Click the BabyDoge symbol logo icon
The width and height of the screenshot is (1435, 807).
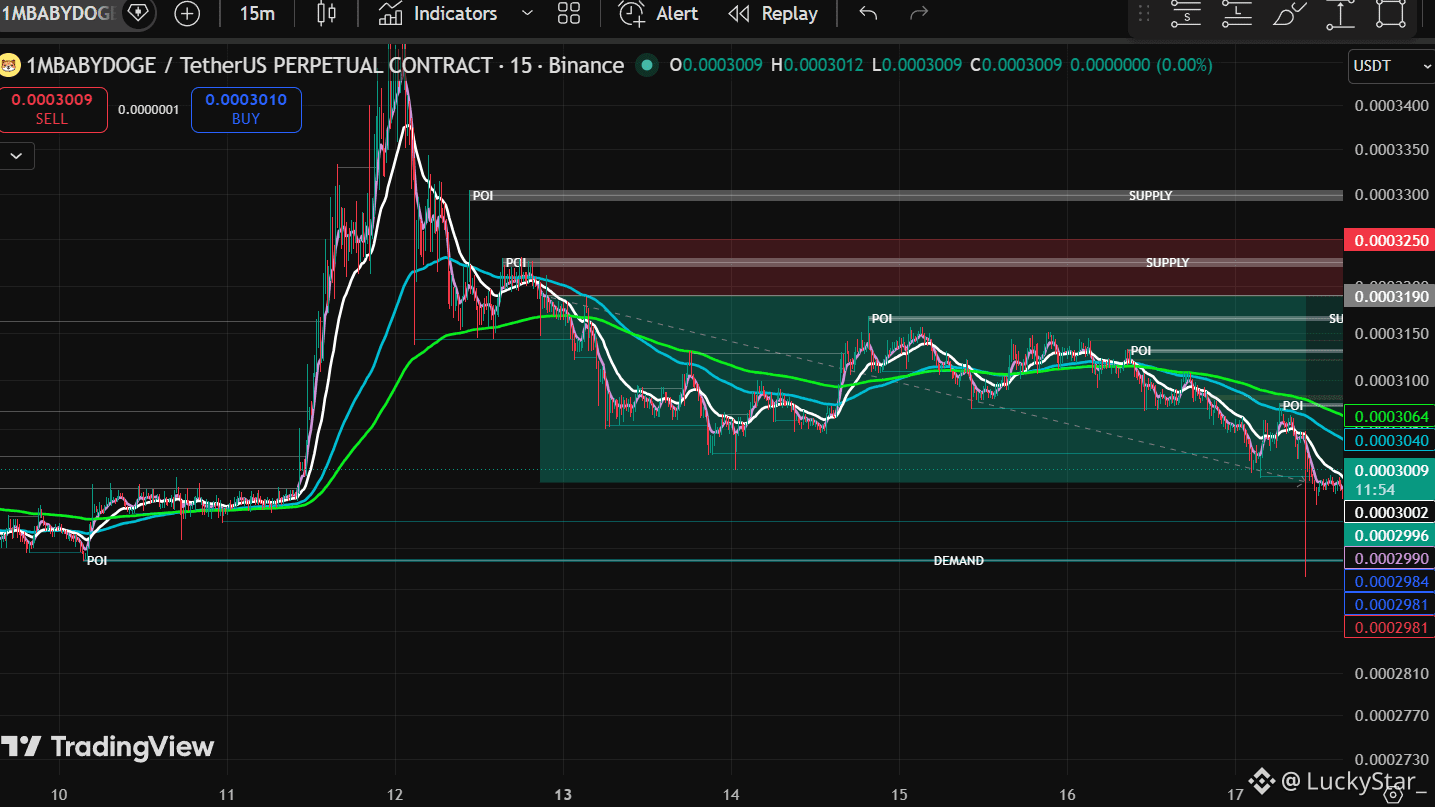tap(10, 66)
